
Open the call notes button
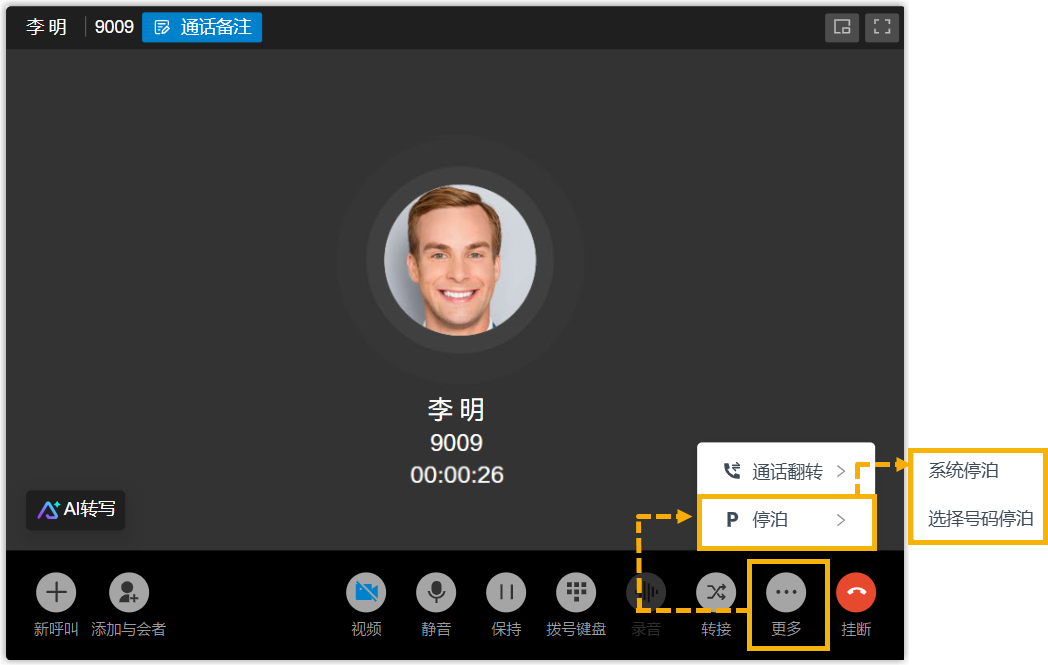point(202,27)
